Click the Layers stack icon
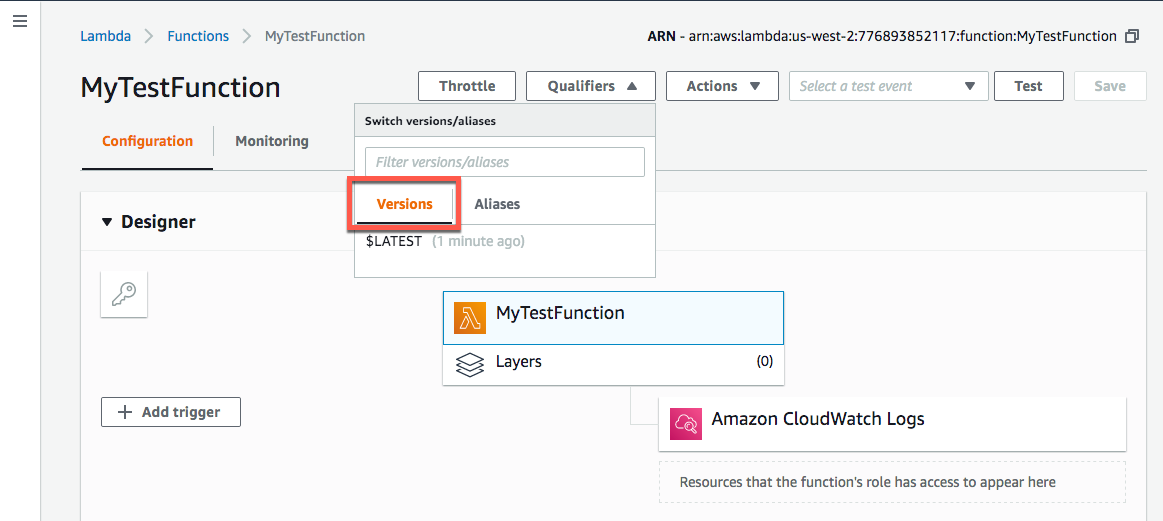 point(469,364)
